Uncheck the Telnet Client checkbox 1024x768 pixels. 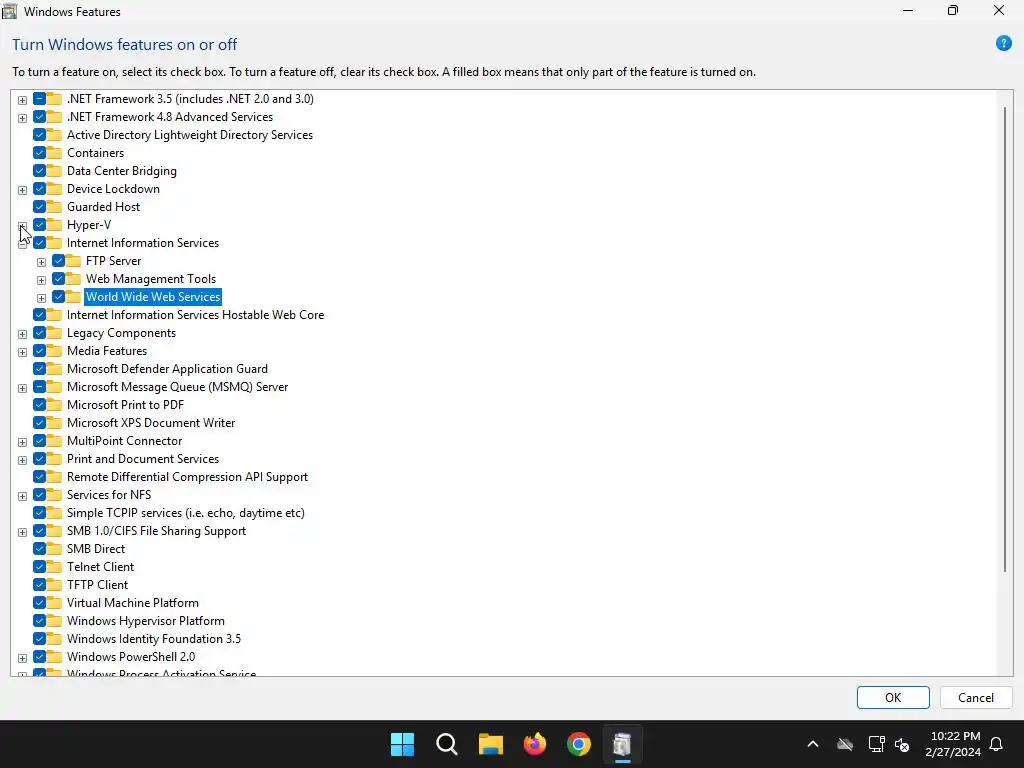pos(39,567)
